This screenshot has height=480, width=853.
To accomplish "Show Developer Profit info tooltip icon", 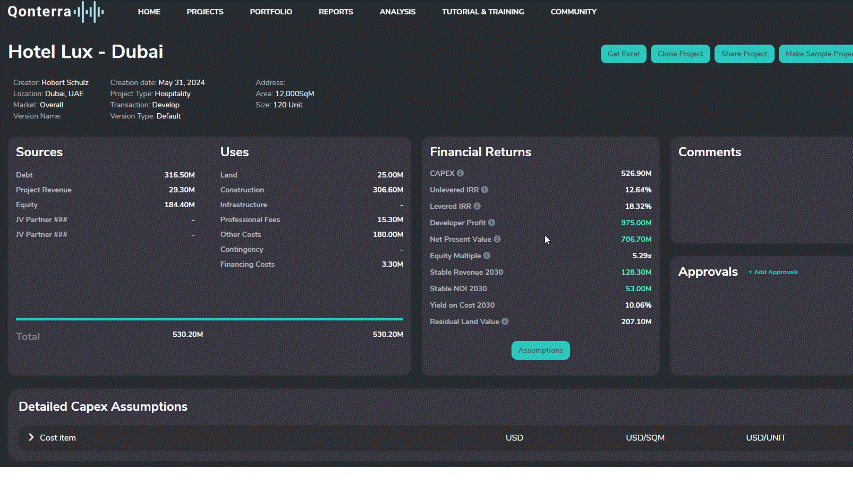I will pos(491,223).
